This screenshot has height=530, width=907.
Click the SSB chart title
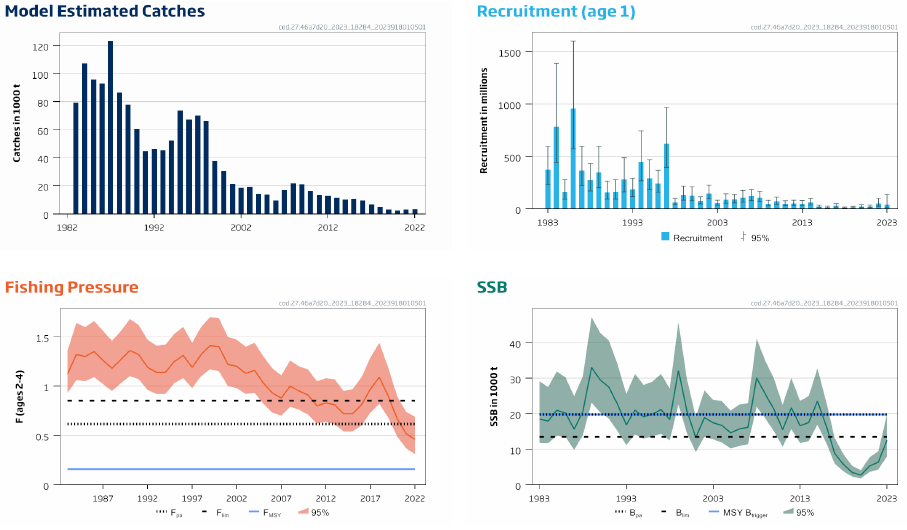coord(491,288)
